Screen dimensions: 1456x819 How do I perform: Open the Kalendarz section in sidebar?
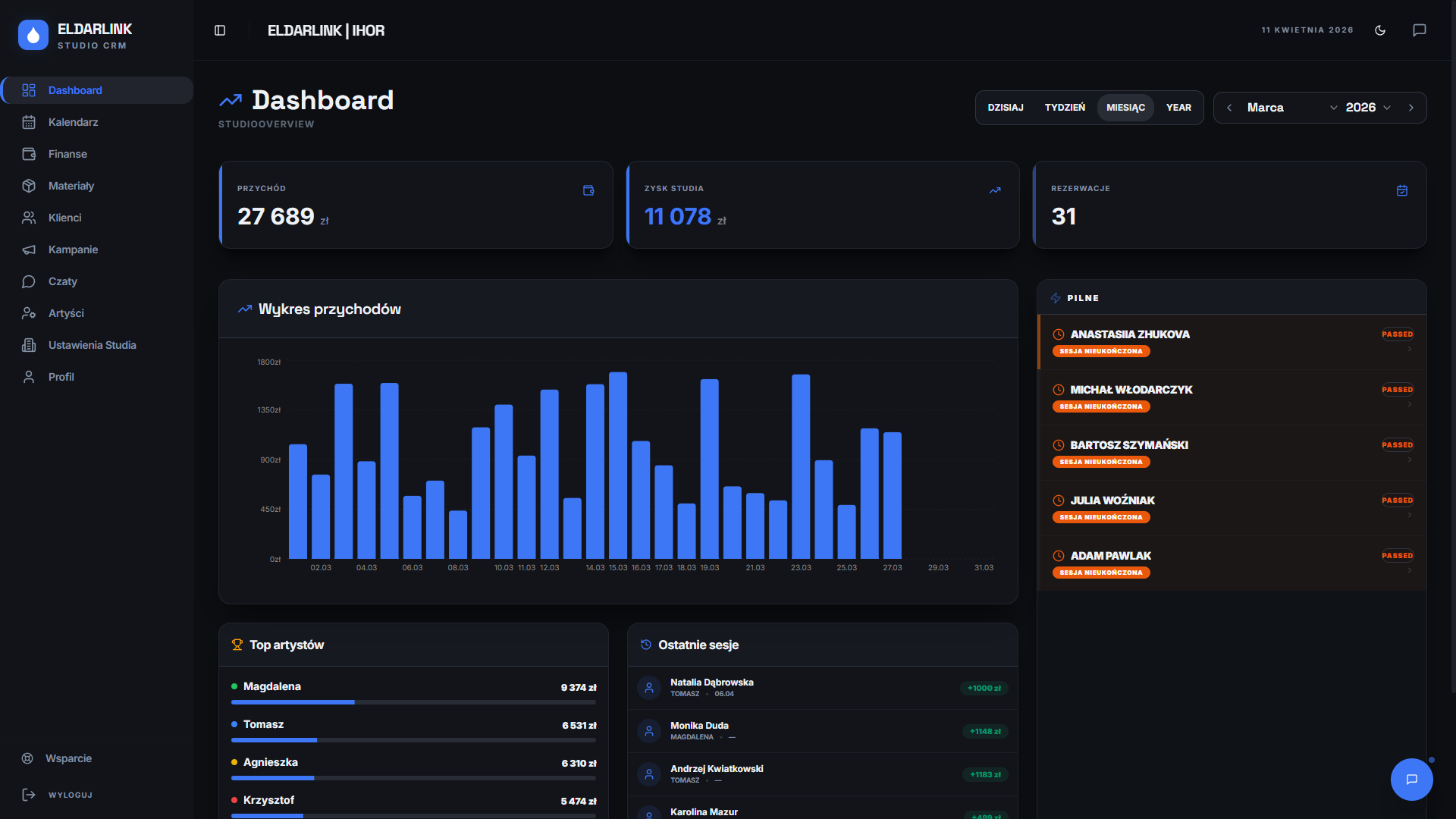tap(73, 122)
